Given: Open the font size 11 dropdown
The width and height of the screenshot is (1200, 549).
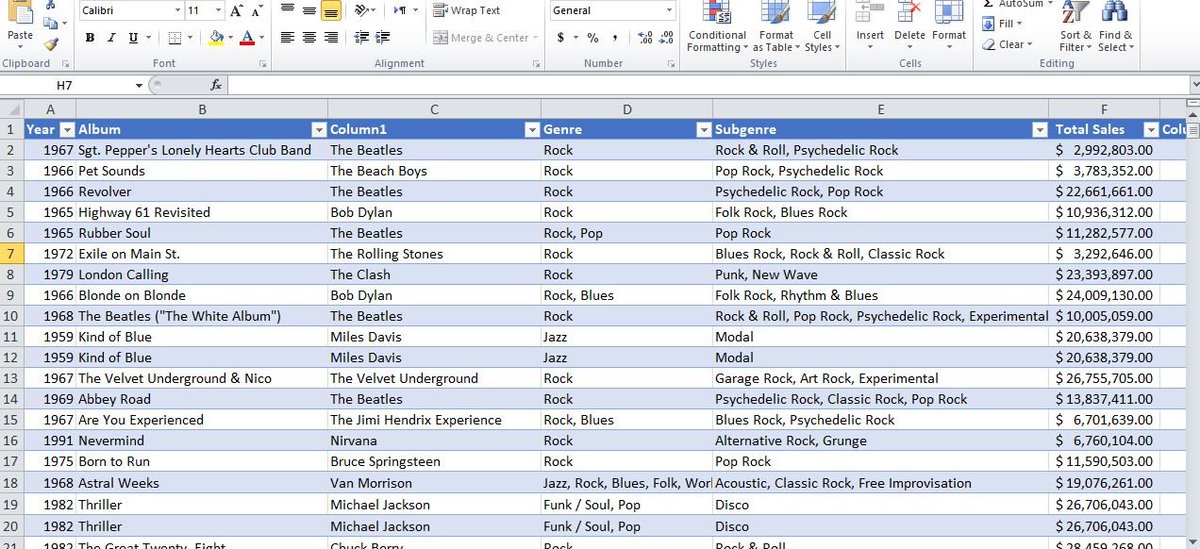Looking at the screenshot, I should click(220, 11).
